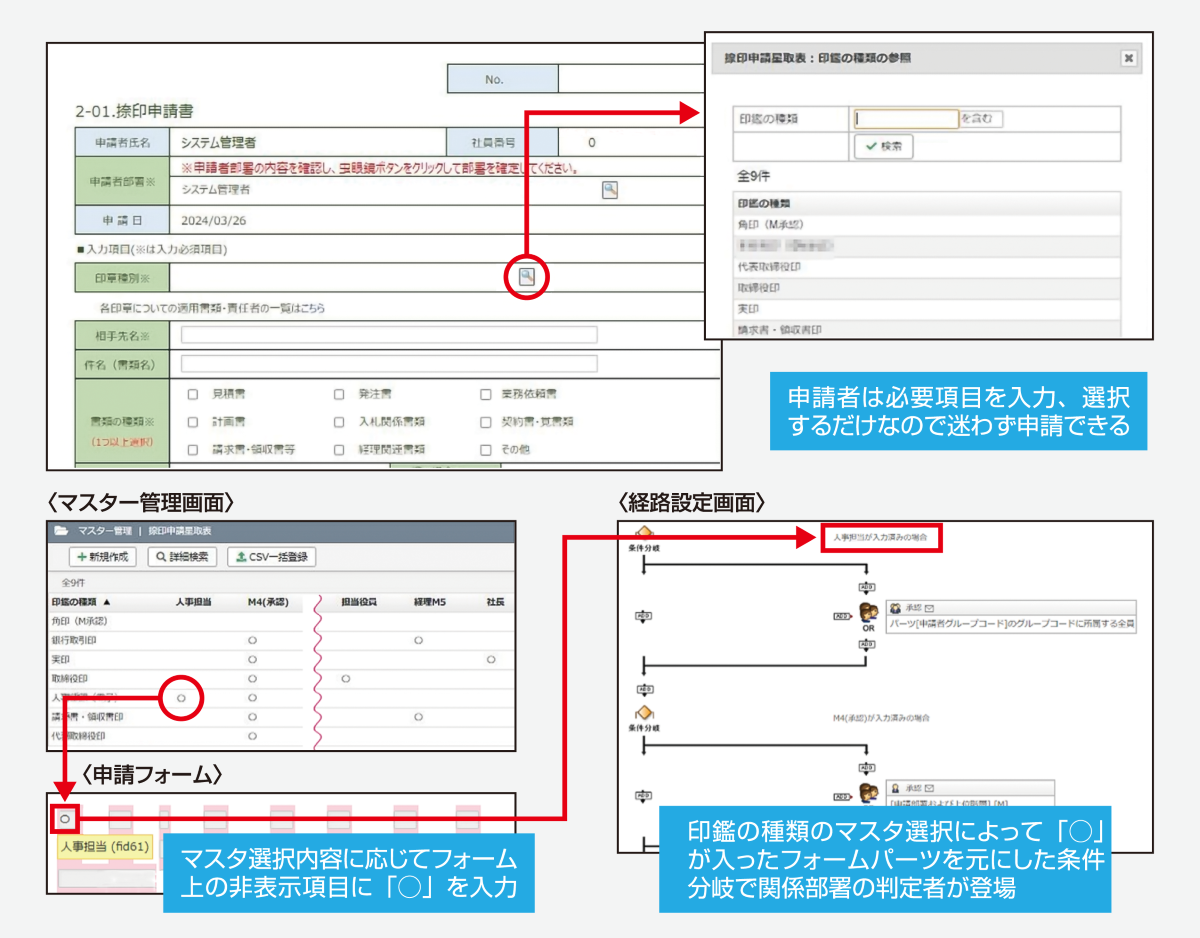Click the magnifier icon in 申請者部署 row
The height and width of the screenshot is (938, 1200).
pos(609,189)
